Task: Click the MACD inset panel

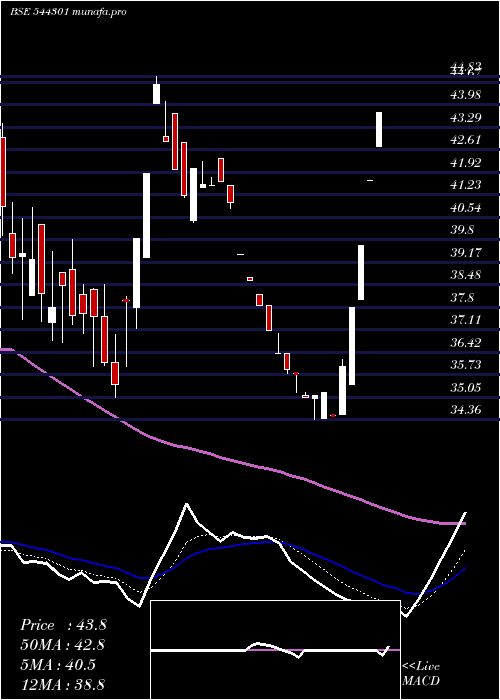Action: (x=275, y=650)
